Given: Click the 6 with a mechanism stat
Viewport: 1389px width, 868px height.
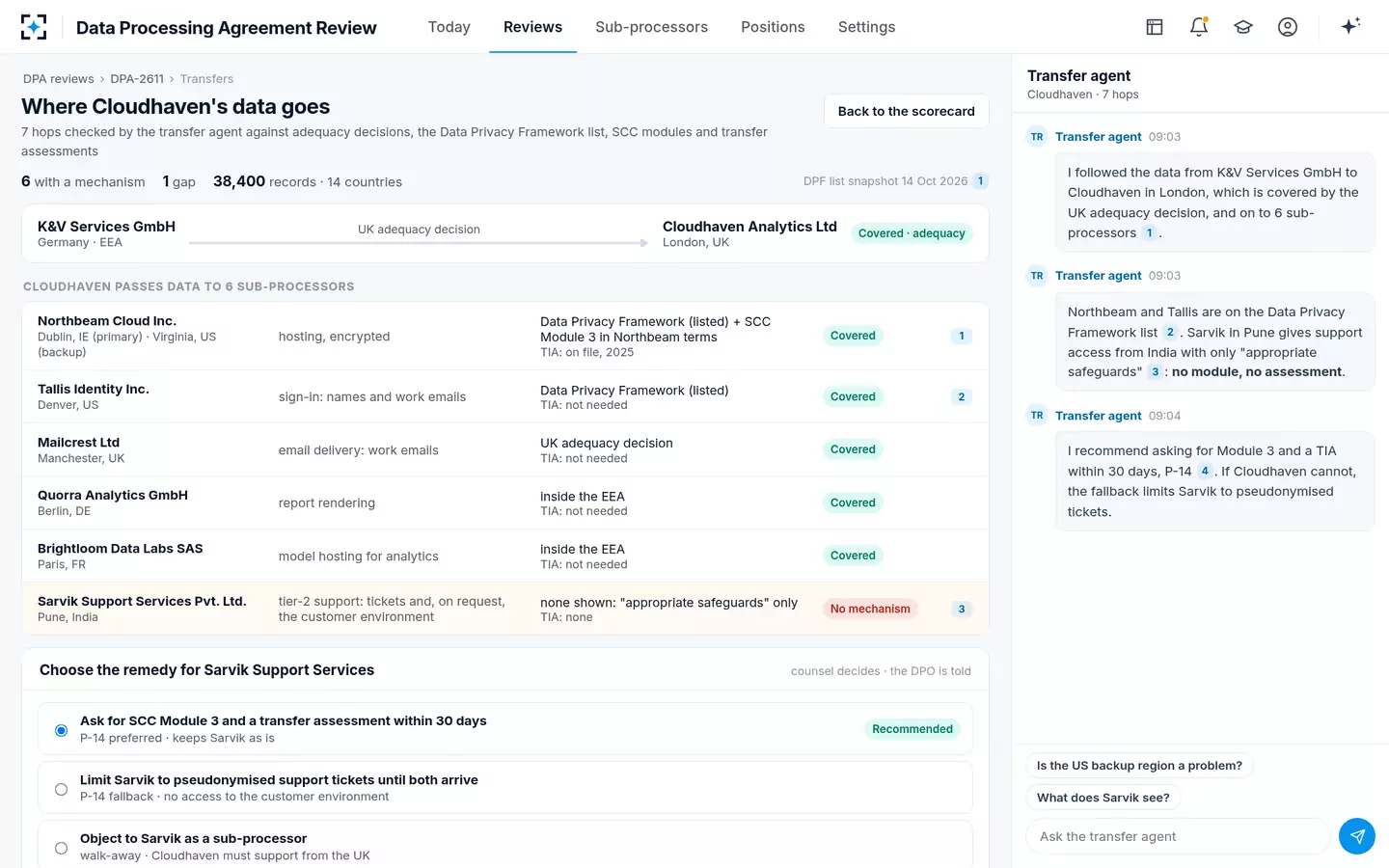Looking at the screenshot, I should 83,181.
